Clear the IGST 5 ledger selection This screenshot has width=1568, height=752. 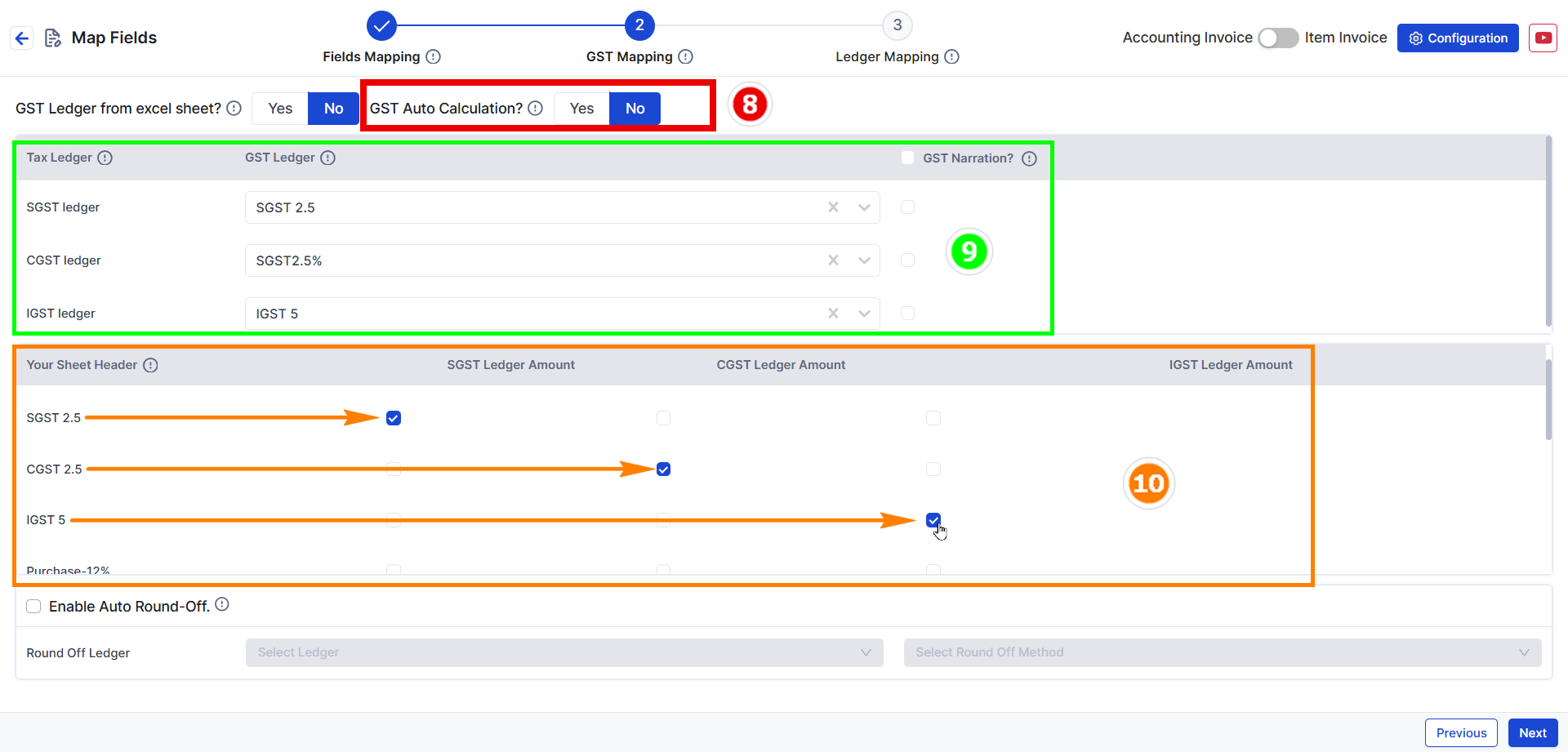pyautogui.click(x=833, y=314)
